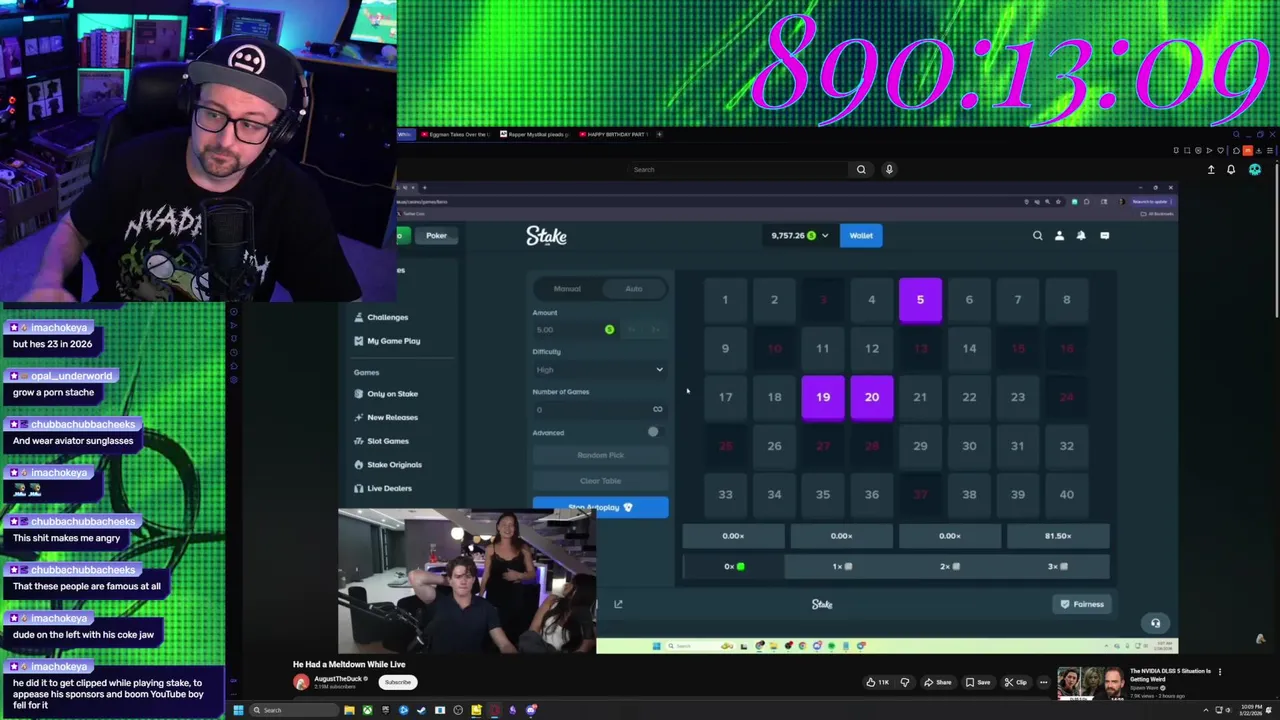This screenshot has width=1280, height=720.
Task: Toggle Keno tile 5
Action: [x=920, y=300]
